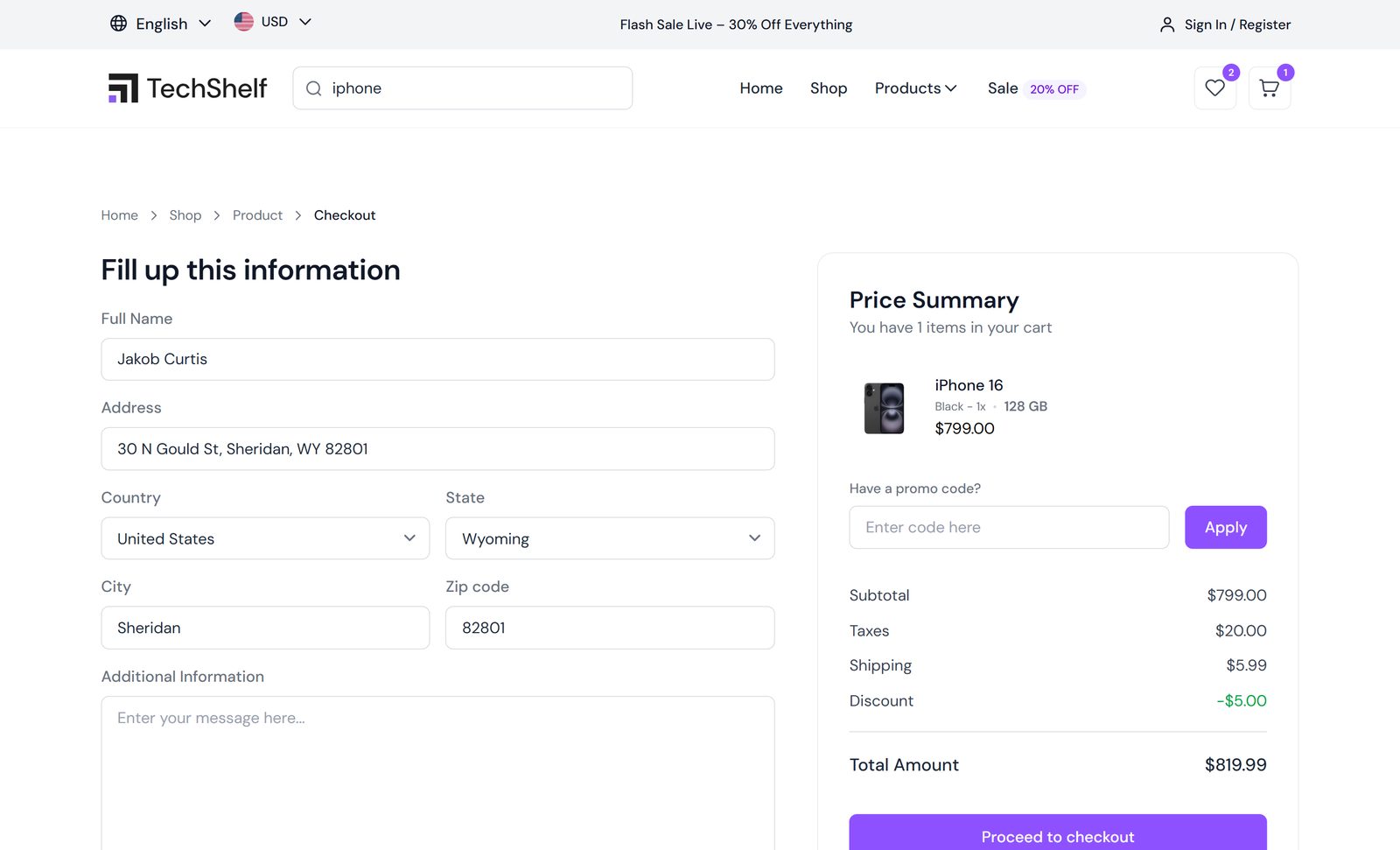Click the 128 GB storage label
Viewport: 1400px width, 850px height.
(1025, 406)
